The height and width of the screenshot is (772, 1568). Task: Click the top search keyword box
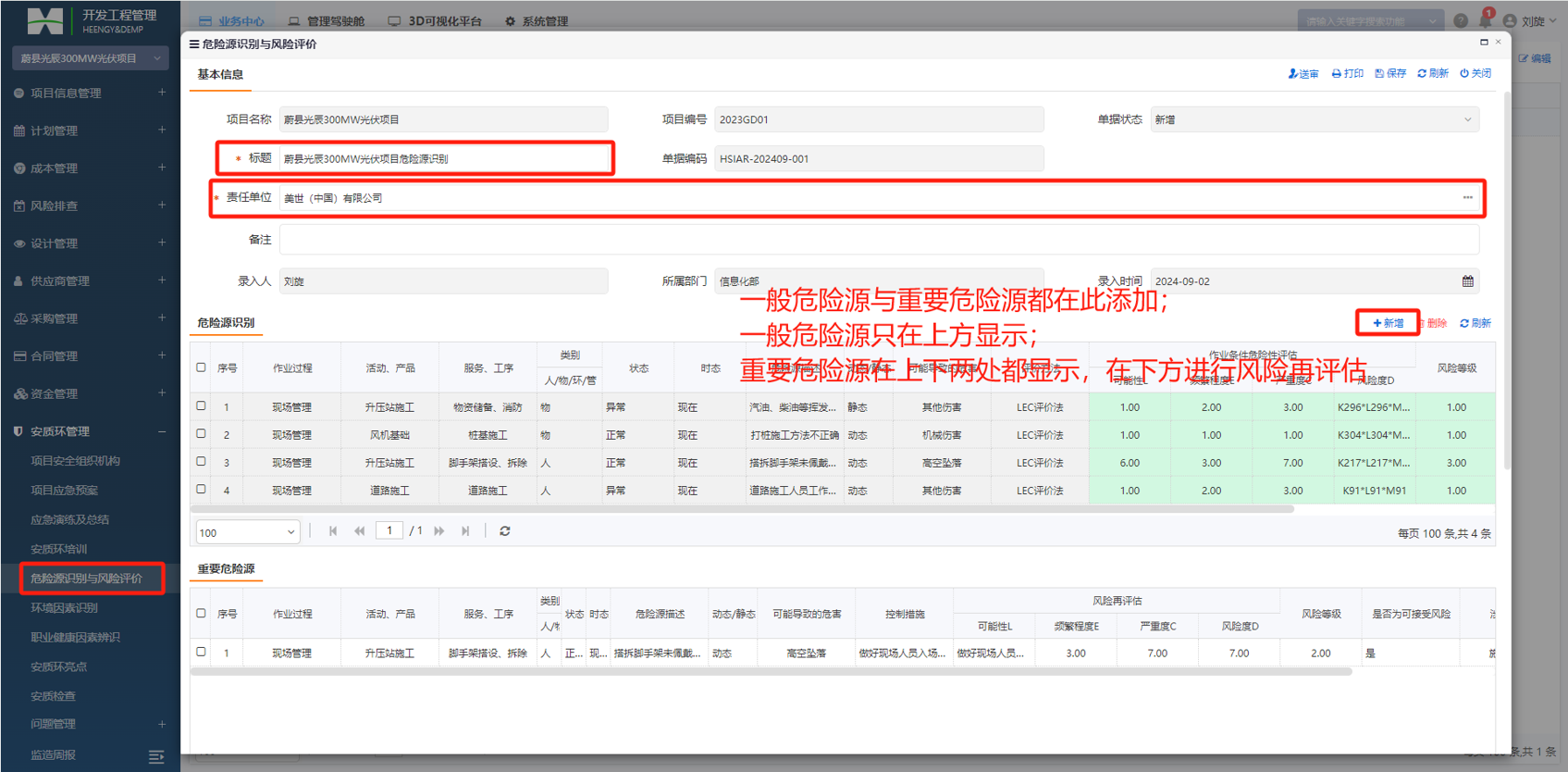click(x=1370, y=20)
